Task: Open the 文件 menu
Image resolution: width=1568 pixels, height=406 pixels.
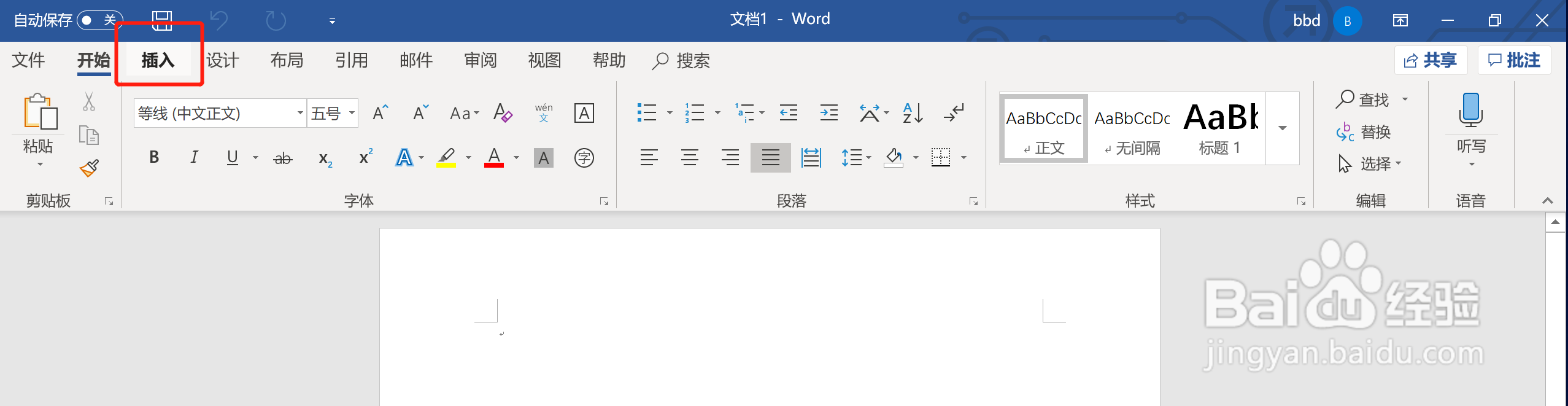Action: point(28,60)
